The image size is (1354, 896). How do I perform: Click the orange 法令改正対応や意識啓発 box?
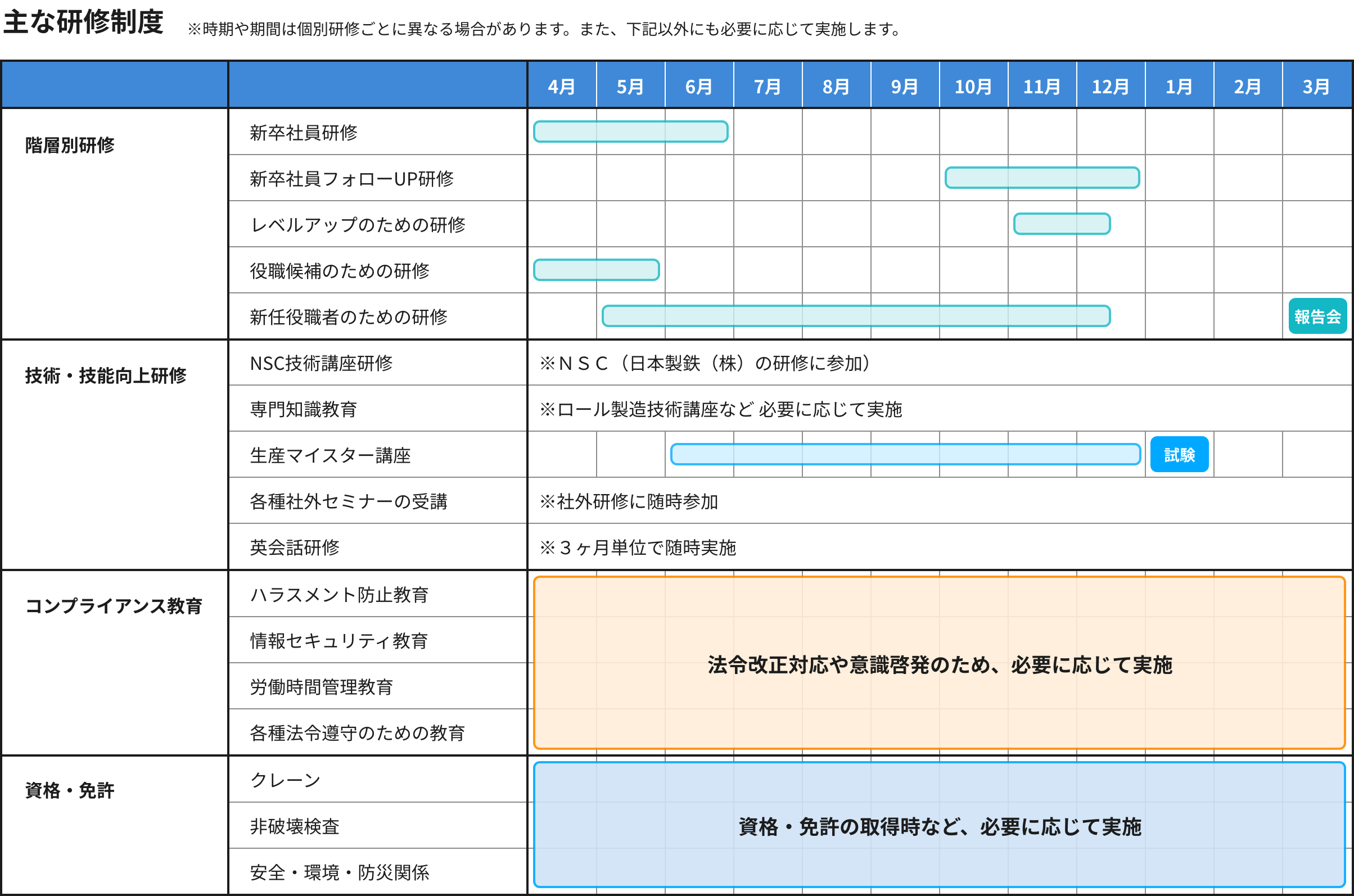(x=939, y=663)
